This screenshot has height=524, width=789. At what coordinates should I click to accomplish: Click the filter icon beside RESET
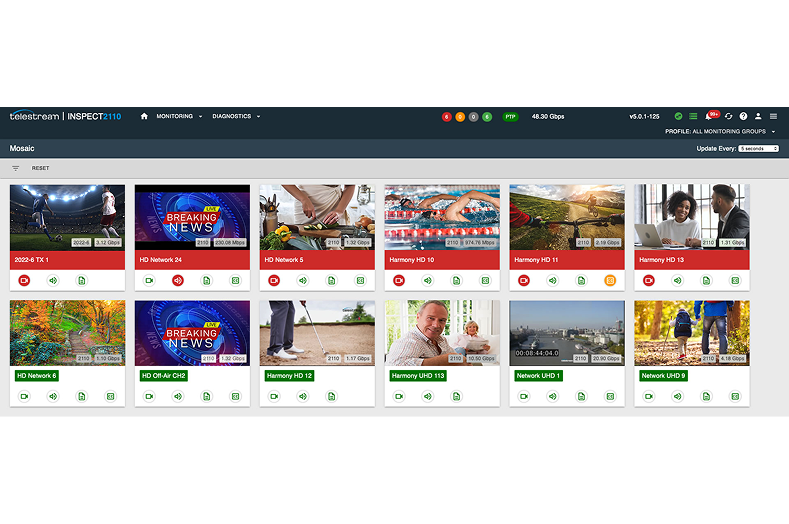click(x=16, y=168)
